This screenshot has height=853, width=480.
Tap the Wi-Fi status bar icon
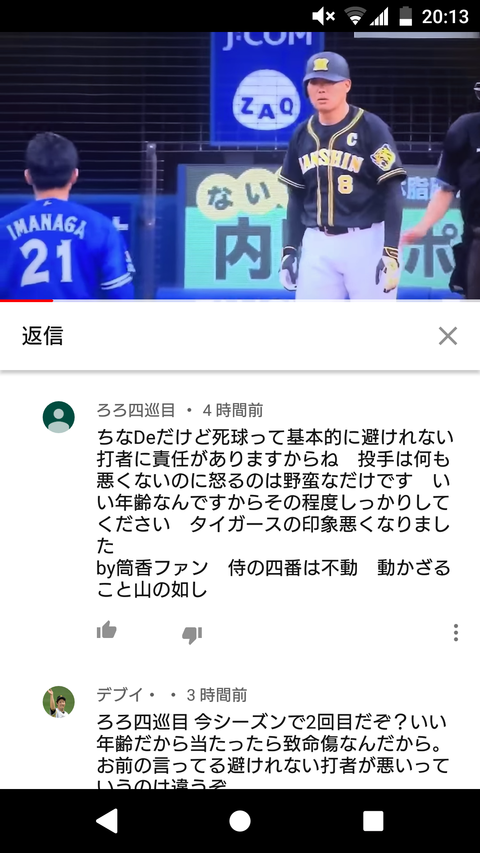coord(355,16)
